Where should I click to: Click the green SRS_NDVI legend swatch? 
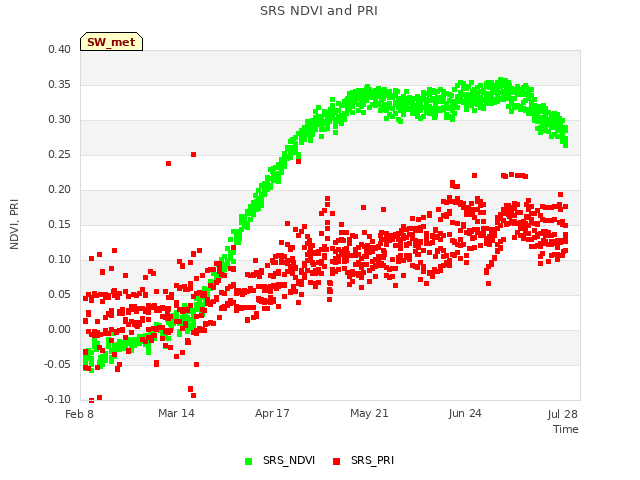pyautogui.click(x=248, y=461)
